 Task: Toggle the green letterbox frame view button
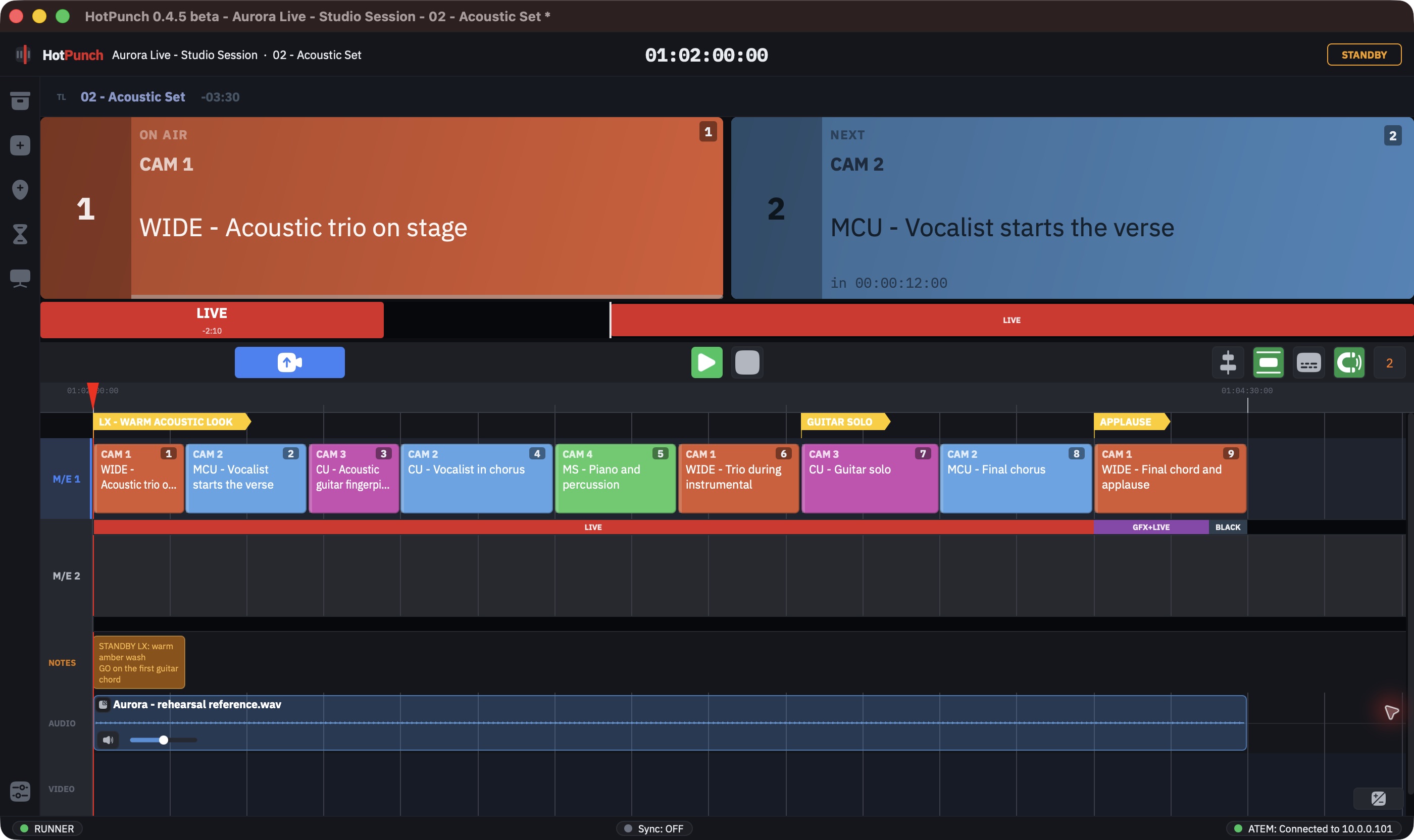(1269, 363)
